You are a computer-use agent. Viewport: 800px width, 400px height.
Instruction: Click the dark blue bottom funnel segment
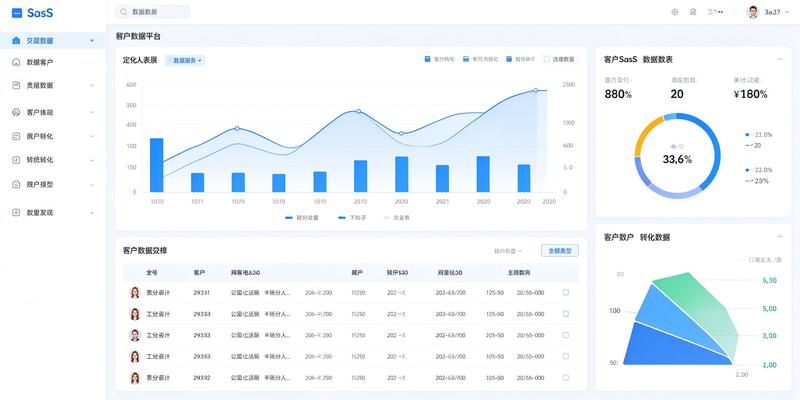tap(668, 347)
